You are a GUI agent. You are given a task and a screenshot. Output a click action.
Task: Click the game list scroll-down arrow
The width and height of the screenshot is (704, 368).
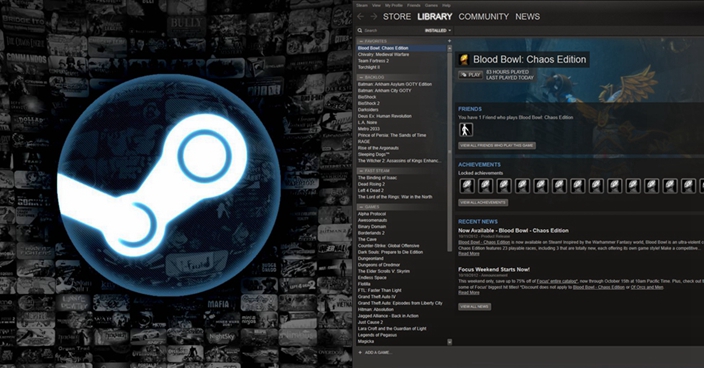449,342
